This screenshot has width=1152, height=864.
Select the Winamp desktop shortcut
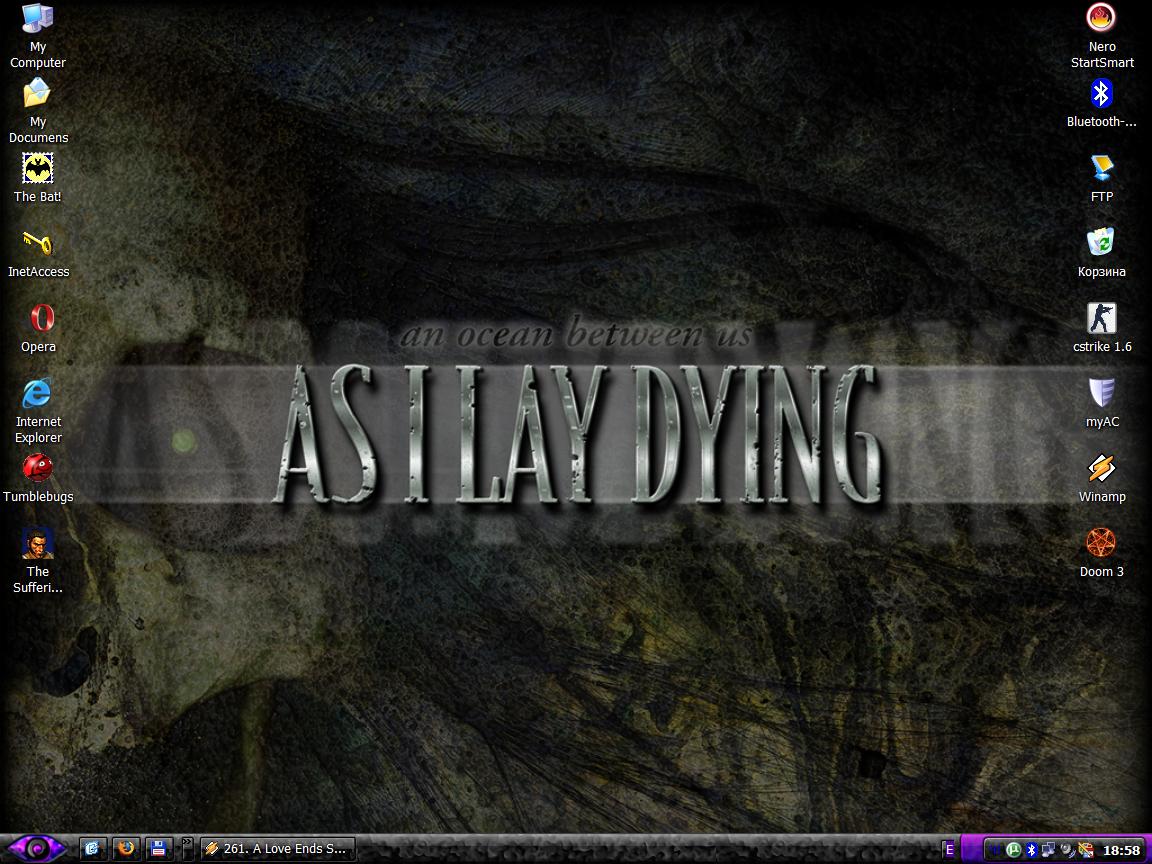point(1101,478)
